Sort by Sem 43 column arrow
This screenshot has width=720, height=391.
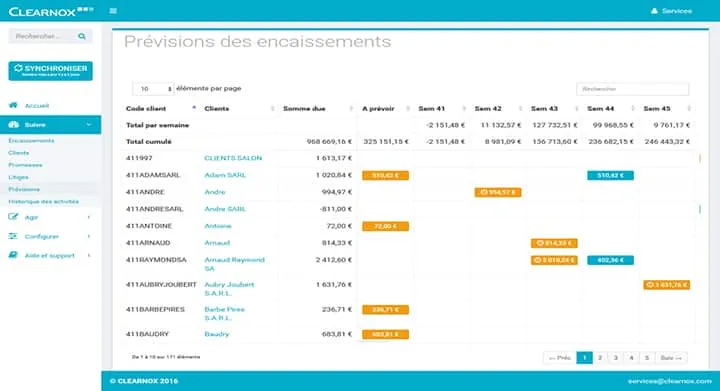[577, 108]
